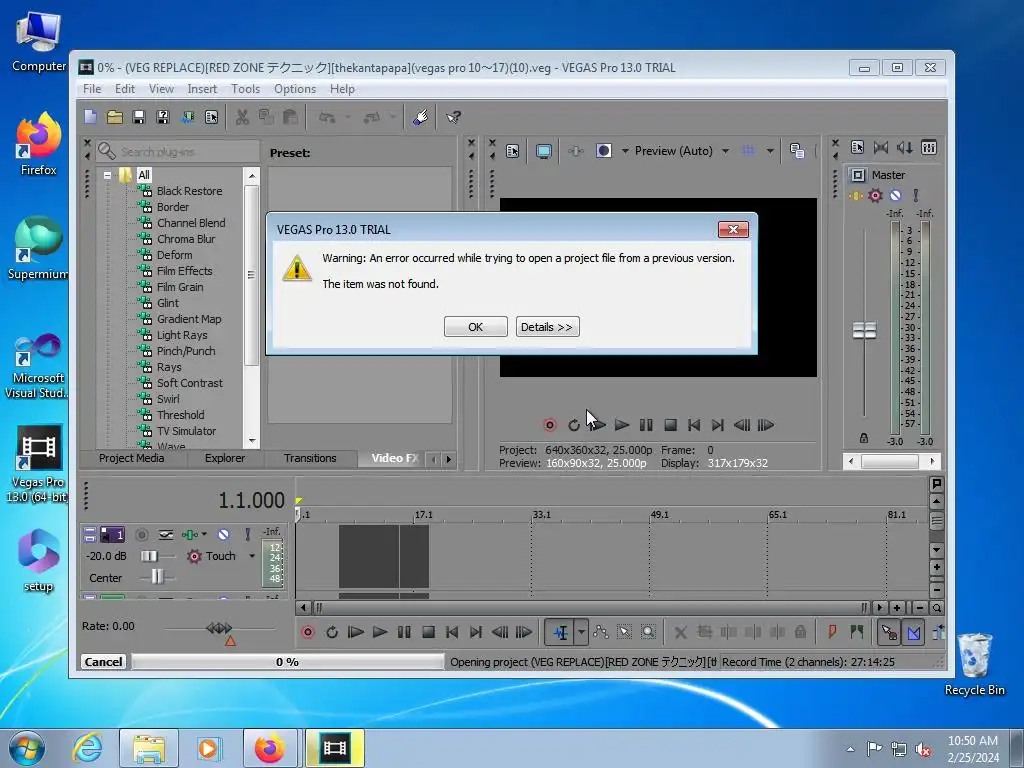The width and height of the screenshot is (1024, 768).
Task: Toggle timeline Loop Playback
Action: [x=332, y=632]
